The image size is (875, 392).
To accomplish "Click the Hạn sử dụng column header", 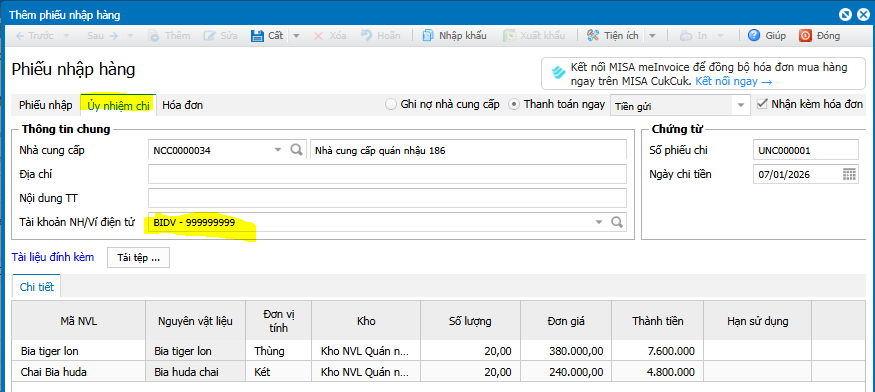I will 757,321.
